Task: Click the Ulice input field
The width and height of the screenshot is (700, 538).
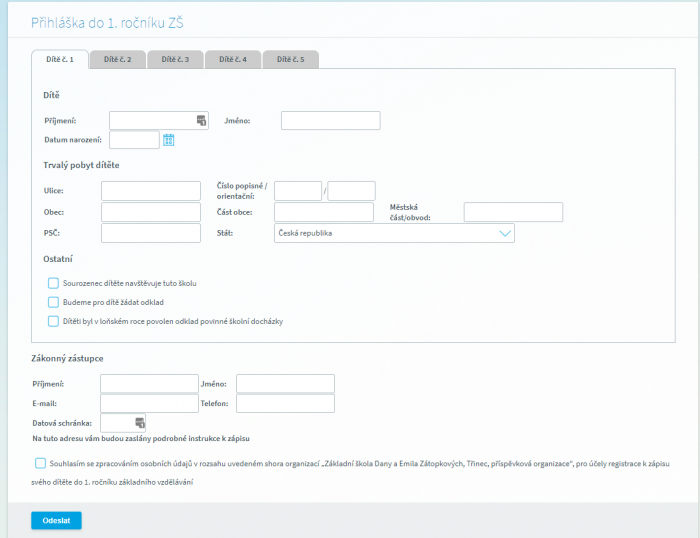Action: click(x=151, y=191)
